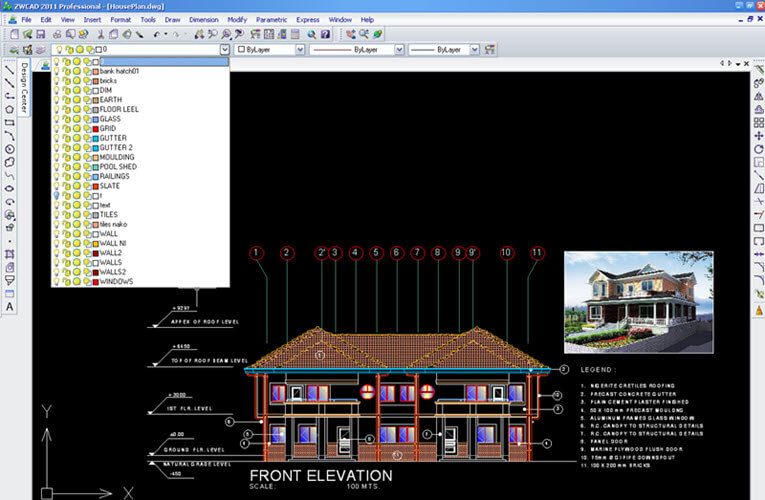Toggle the lightbulb on the GLASS layer

57,119
